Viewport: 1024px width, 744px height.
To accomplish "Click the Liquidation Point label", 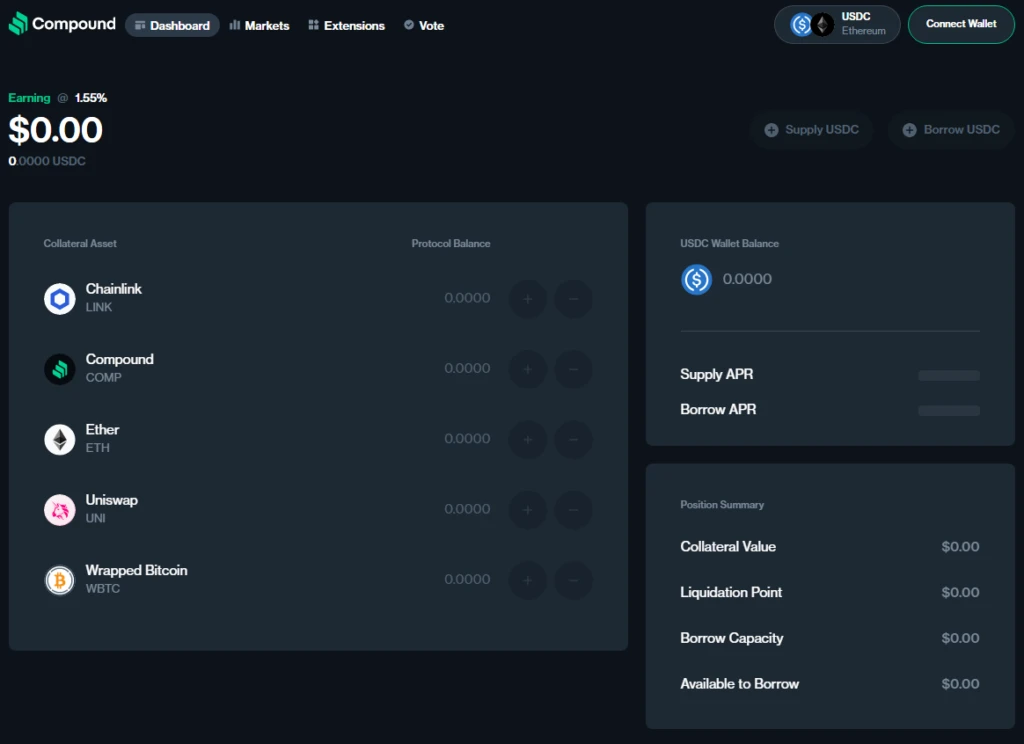I will [x=731, y=592].
